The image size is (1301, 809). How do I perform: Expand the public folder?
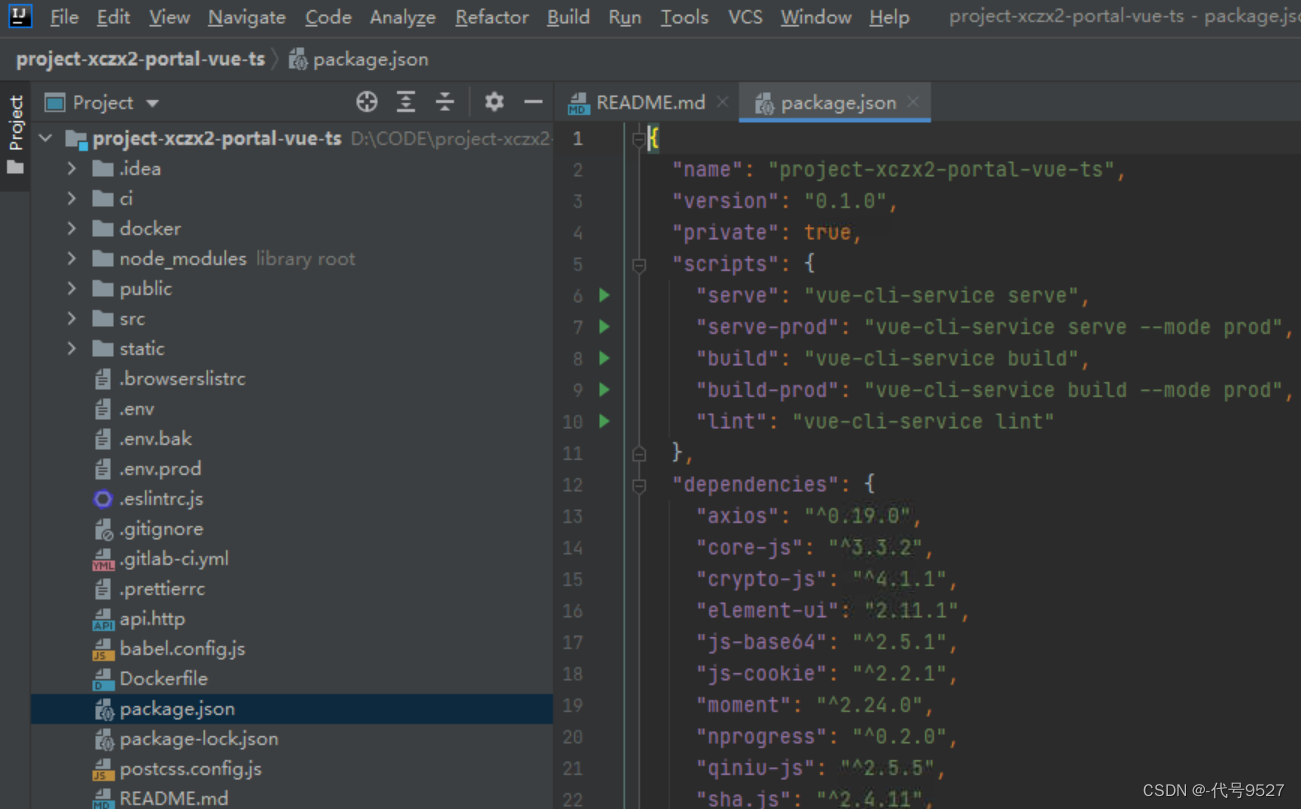[72, 289]
